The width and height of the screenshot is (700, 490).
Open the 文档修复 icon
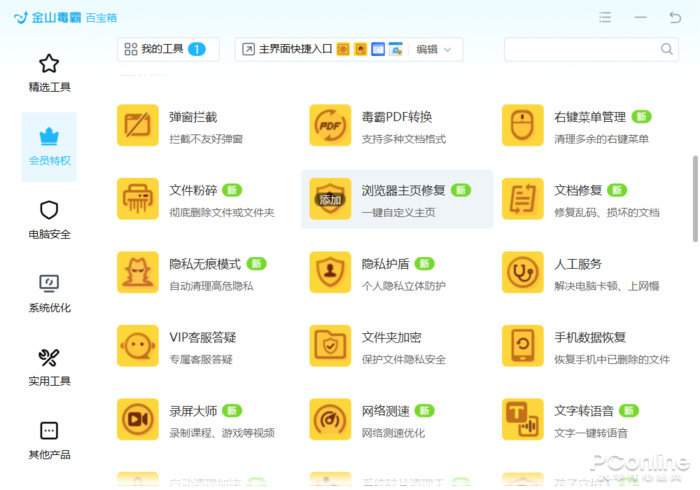pyautogui.click(x=522, y=199)
